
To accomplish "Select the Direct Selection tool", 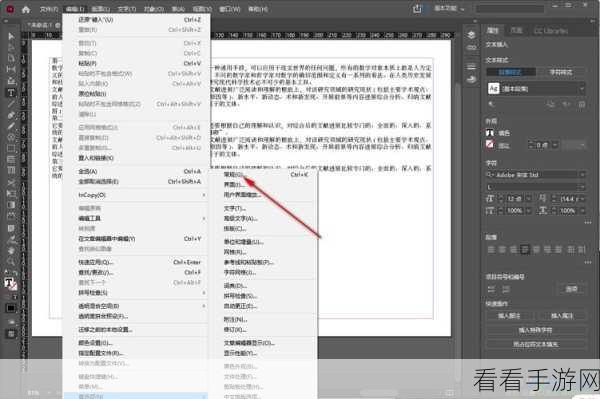I will click(x=11, y=47).
